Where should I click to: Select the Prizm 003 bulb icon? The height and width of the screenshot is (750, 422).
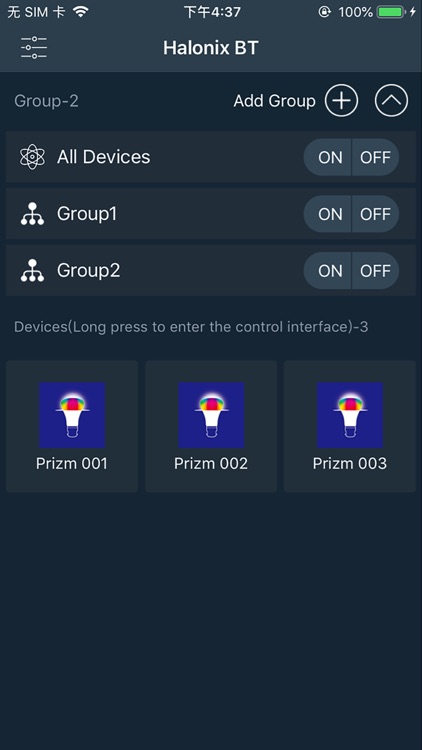coord(350,415)
